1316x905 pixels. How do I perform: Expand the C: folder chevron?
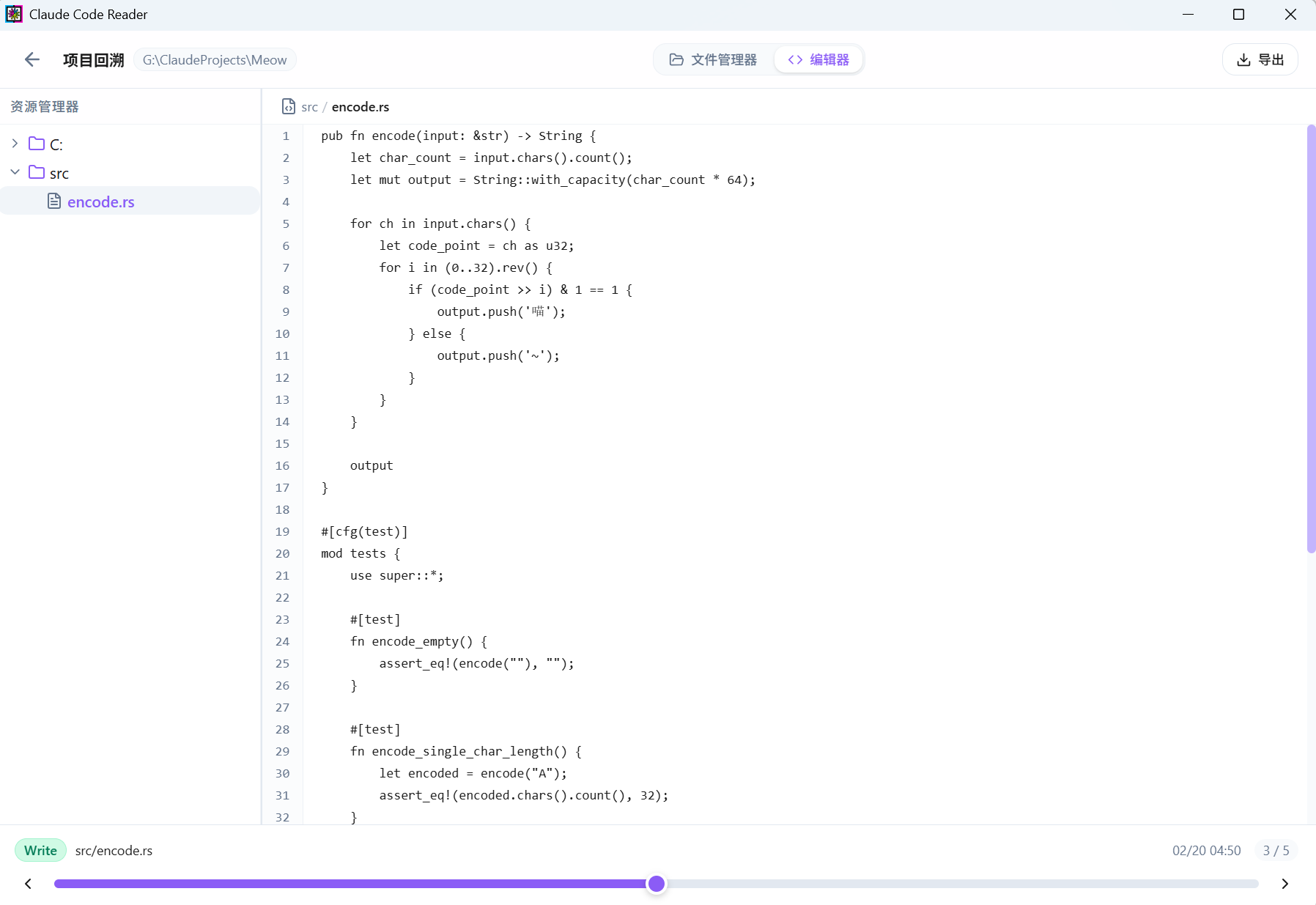15,143
